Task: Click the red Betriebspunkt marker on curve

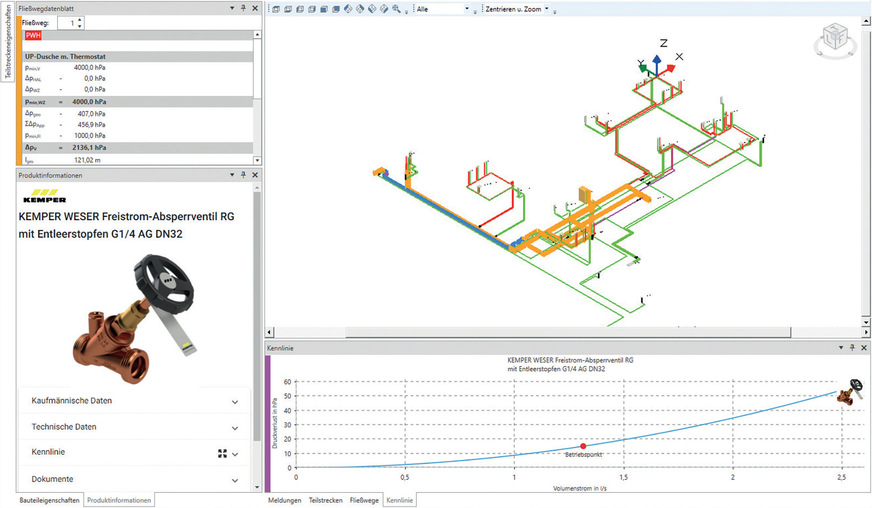Action: click(x=583, y=446)
